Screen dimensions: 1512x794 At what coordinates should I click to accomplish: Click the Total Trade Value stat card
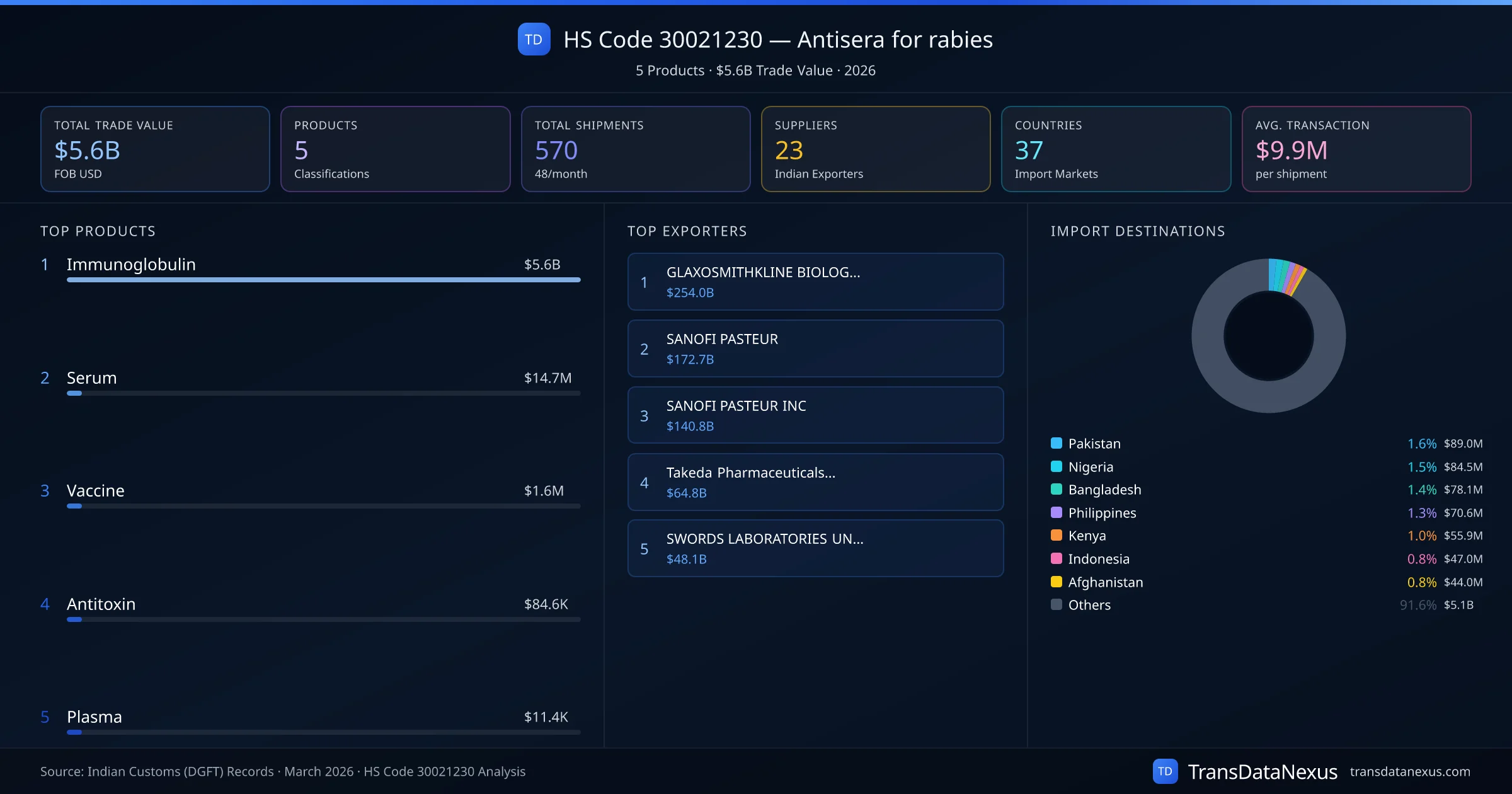pyautogui.click(x=155, y=149)
